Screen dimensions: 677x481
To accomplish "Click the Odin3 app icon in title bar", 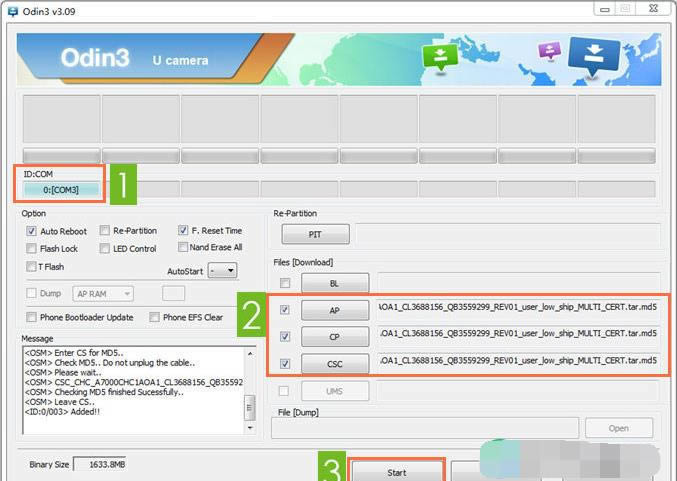I will point(10,9).
